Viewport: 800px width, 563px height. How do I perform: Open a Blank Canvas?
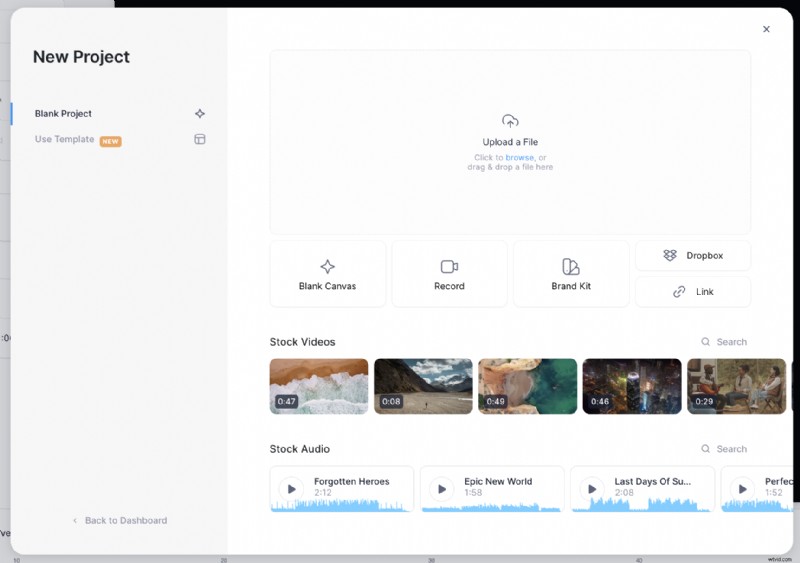(328, 274)
